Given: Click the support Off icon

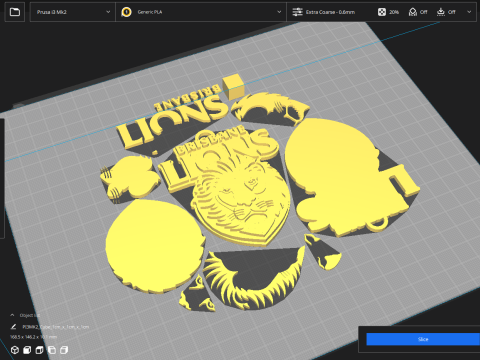Looking at the screenshot, I should pos(413,12).
